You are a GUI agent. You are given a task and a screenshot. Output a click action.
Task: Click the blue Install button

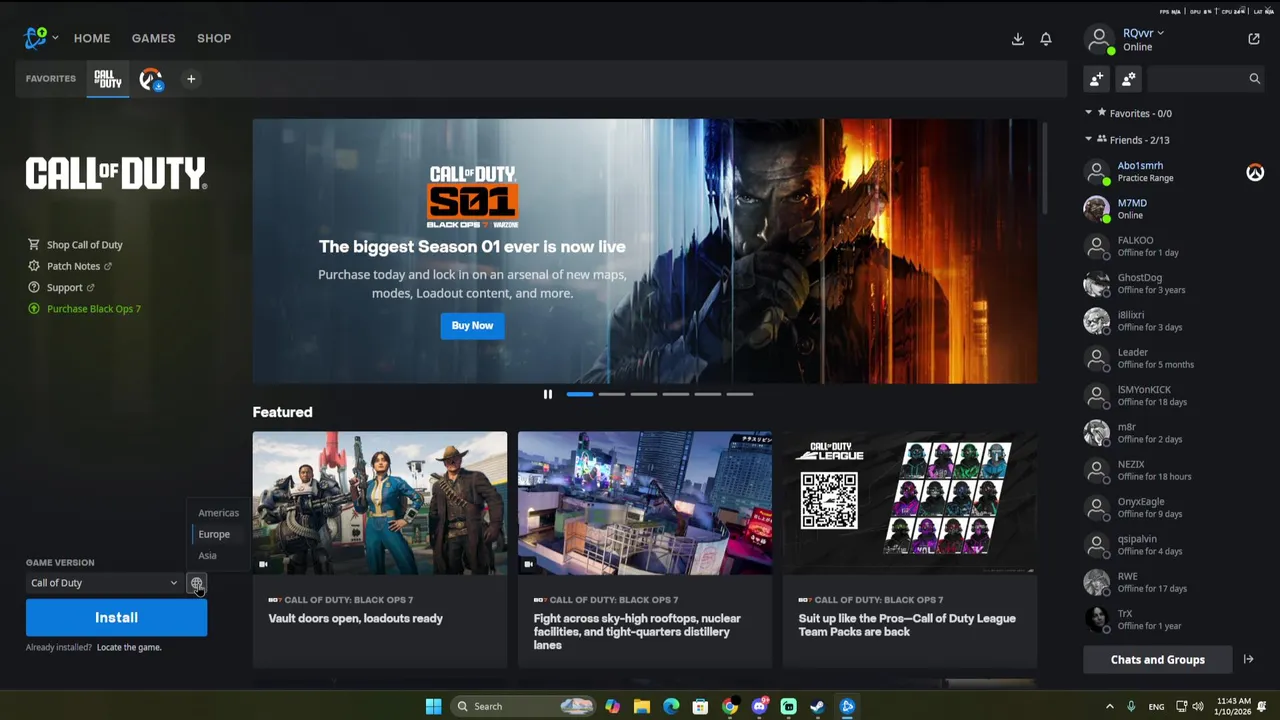pyautogui.click(x=116, y=618)
